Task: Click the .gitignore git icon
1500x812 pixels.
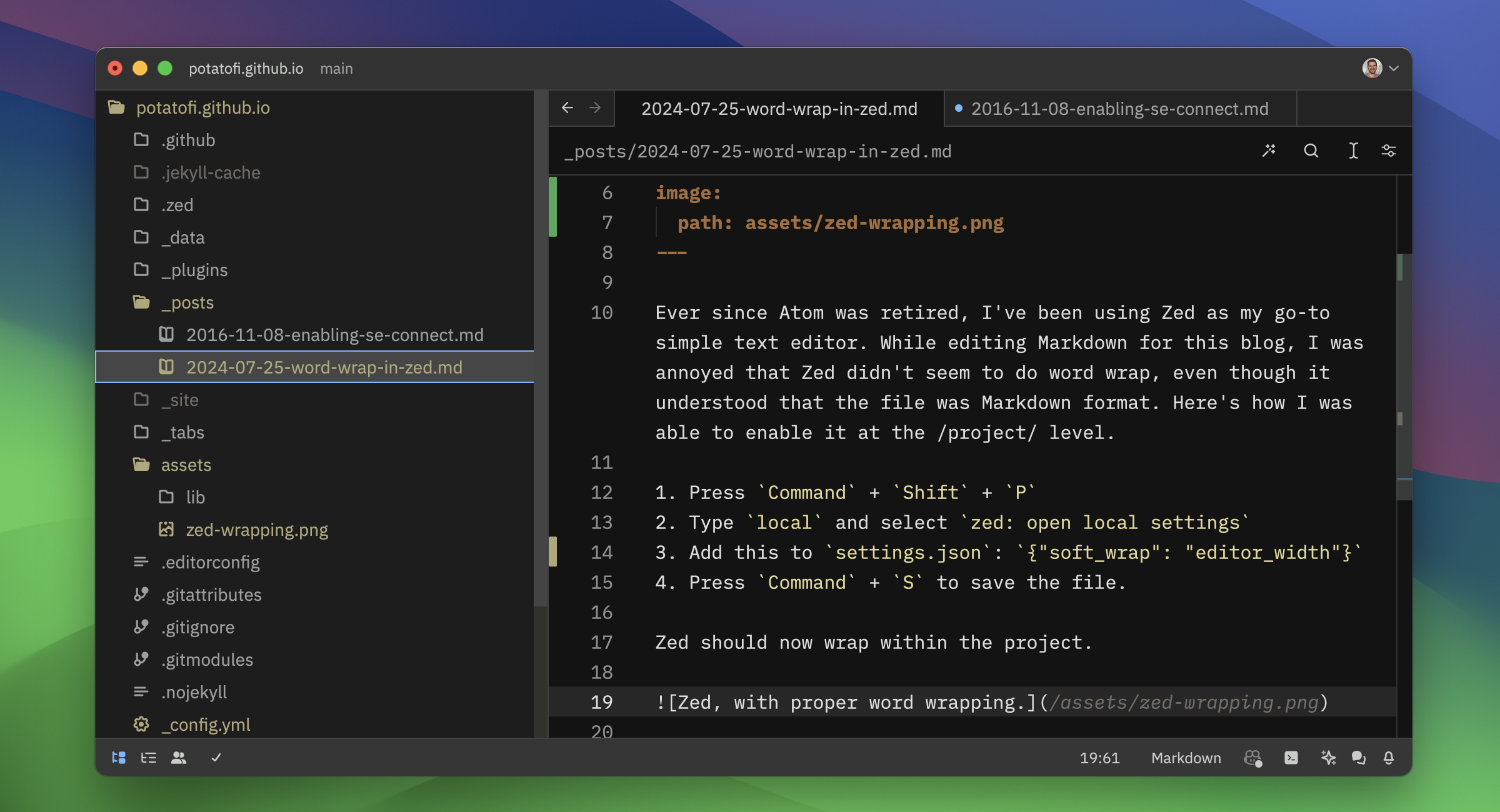Action: point(141,626)
